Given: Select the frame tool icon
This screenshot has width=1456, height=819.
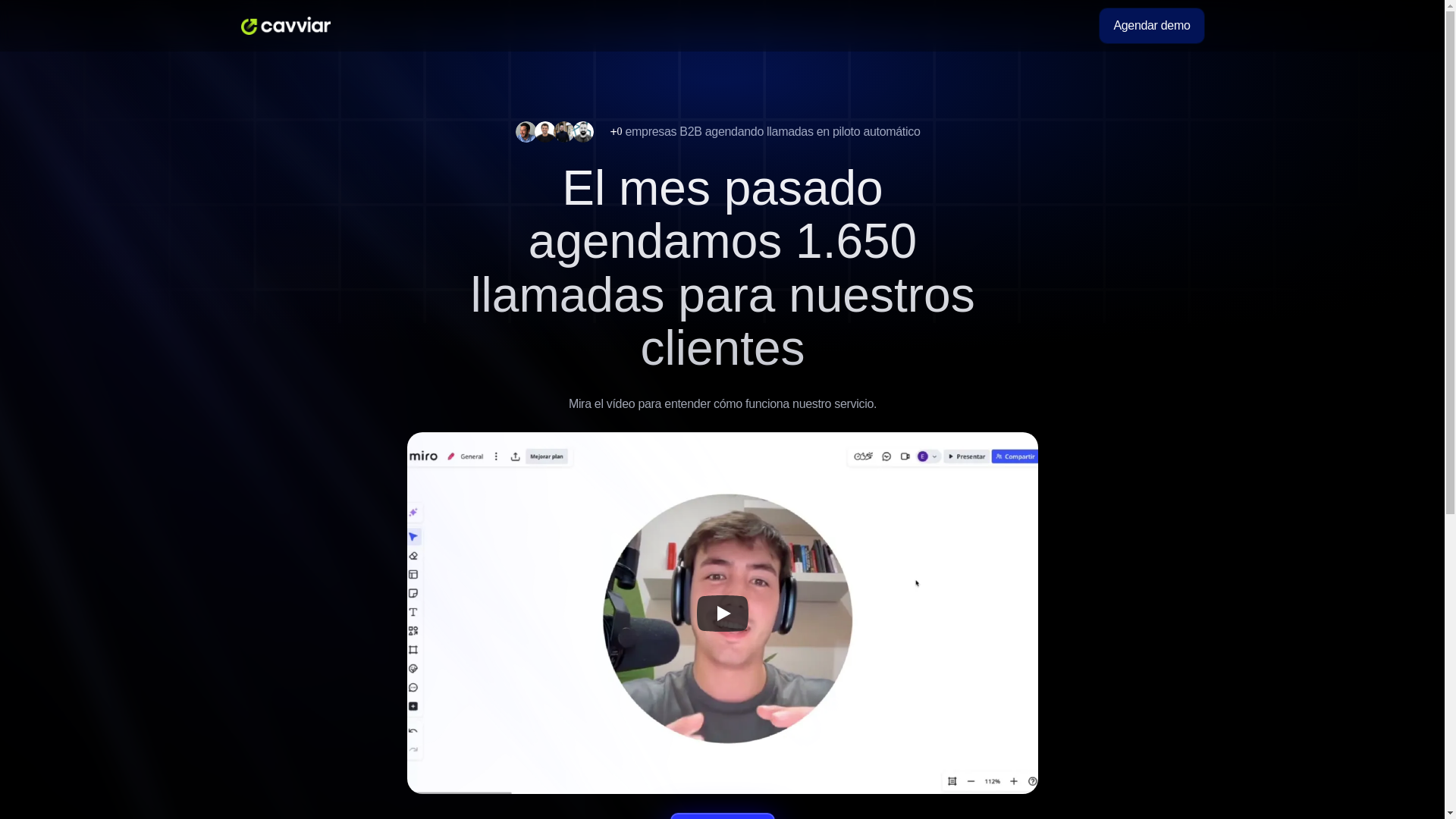Looking at the screenshot, I should click(x=413, y=650).
